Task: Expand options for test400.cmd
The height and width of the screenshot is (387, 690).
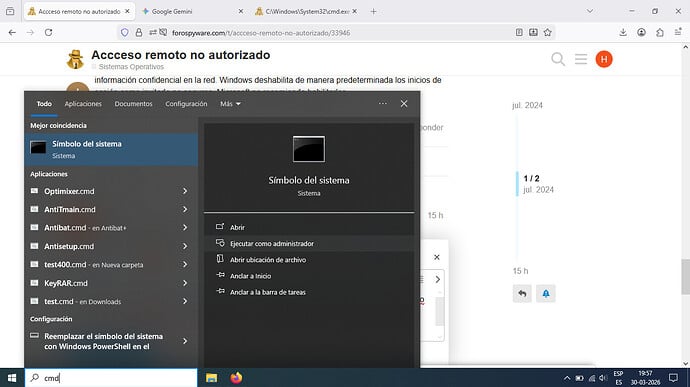Action: tap(185, 265)
